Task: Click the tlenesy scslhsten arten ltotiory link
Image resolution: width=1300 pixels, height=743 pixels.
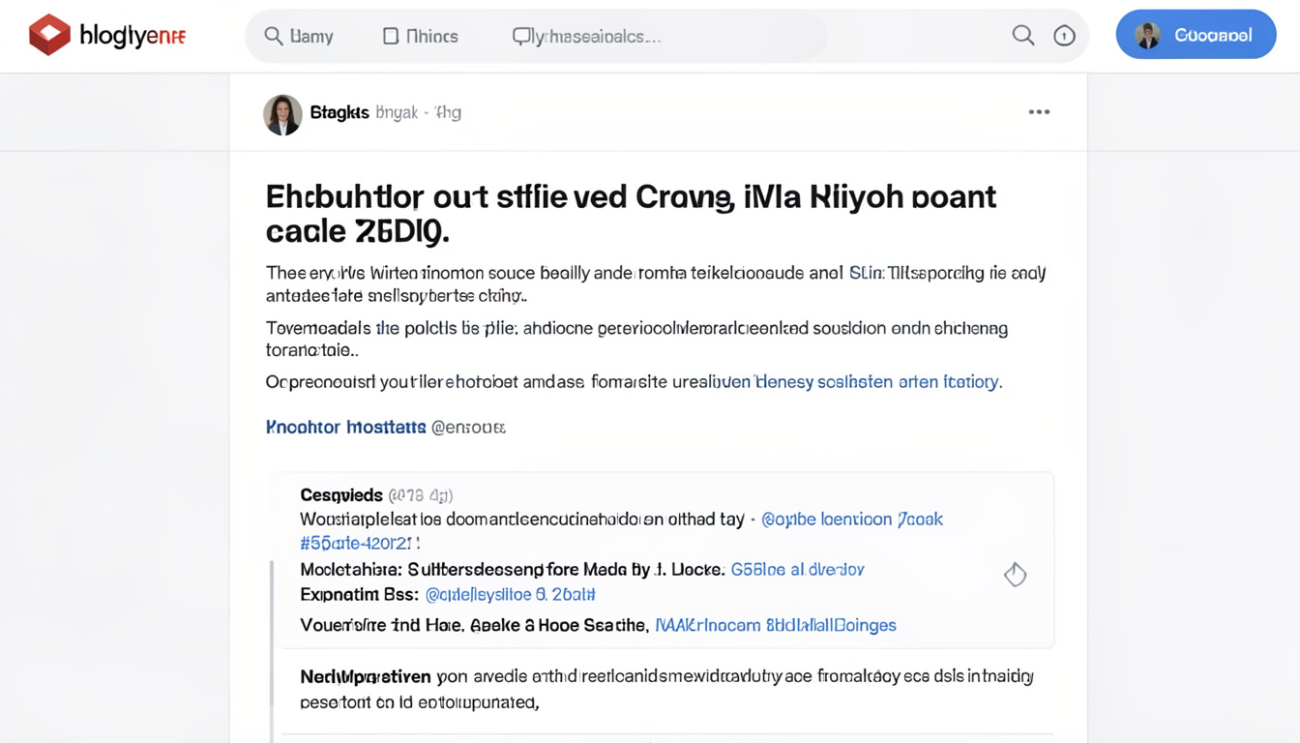Action: click(x=877, y=381)
